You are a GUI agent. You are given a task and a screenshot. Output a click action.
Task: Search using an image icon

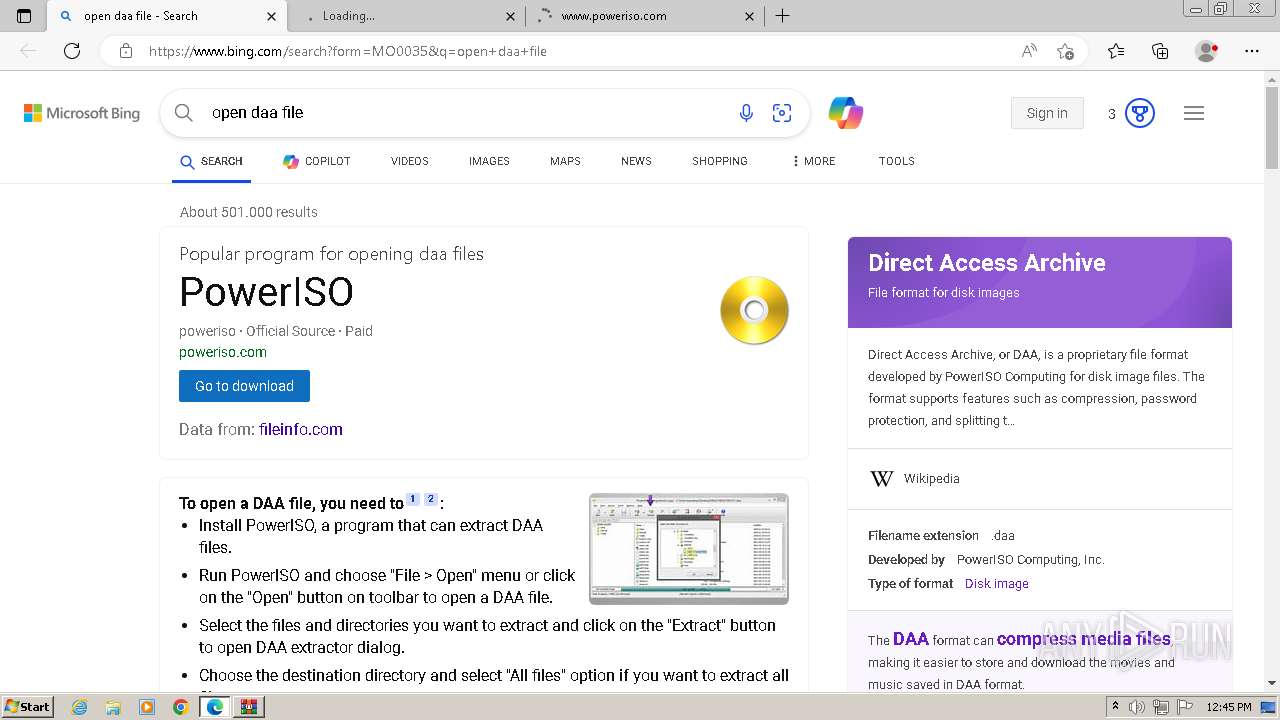pyautogui.click(x=782, y=113)
